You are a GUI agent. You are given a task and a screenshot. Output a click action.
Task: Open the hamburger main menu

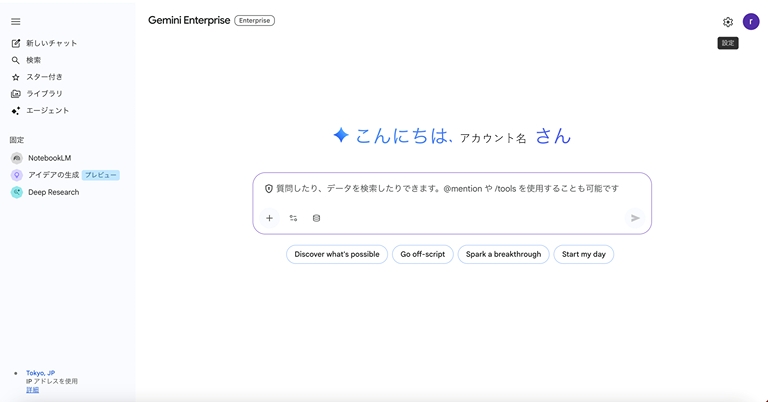point(16,22)
